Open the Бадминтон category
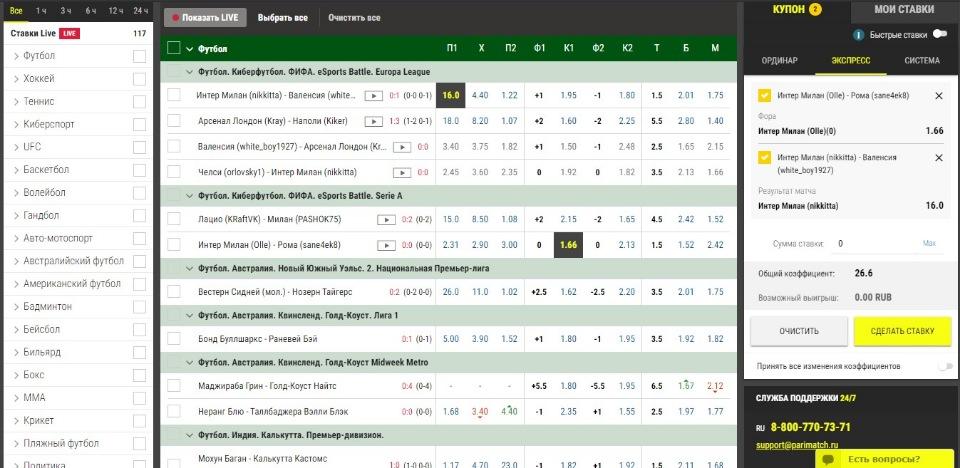Image resolution: width=960 pixels, height=468 pixels. (x=48, y=306)
